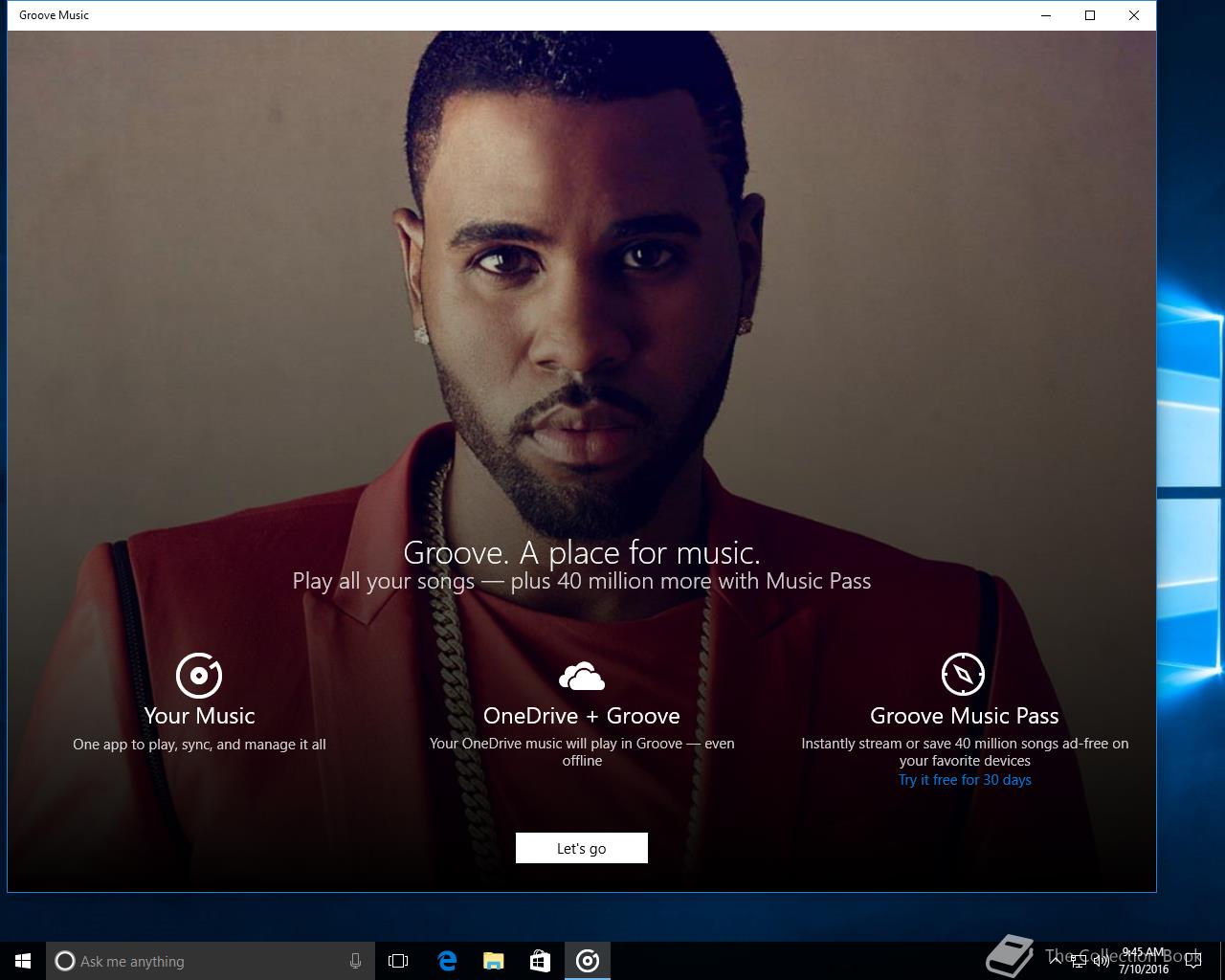Show hidden tray icons chevron
Viewport: 1225px width, 980px height.
(1056, 961)
